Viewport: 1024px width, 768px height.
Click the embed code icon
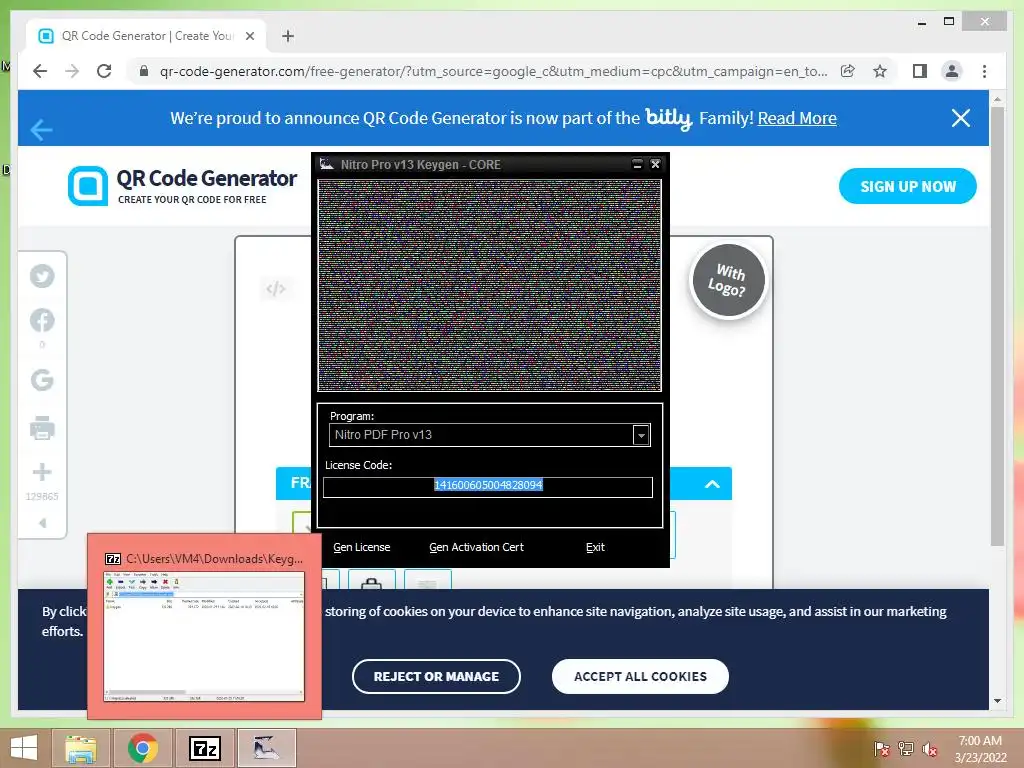276,288
